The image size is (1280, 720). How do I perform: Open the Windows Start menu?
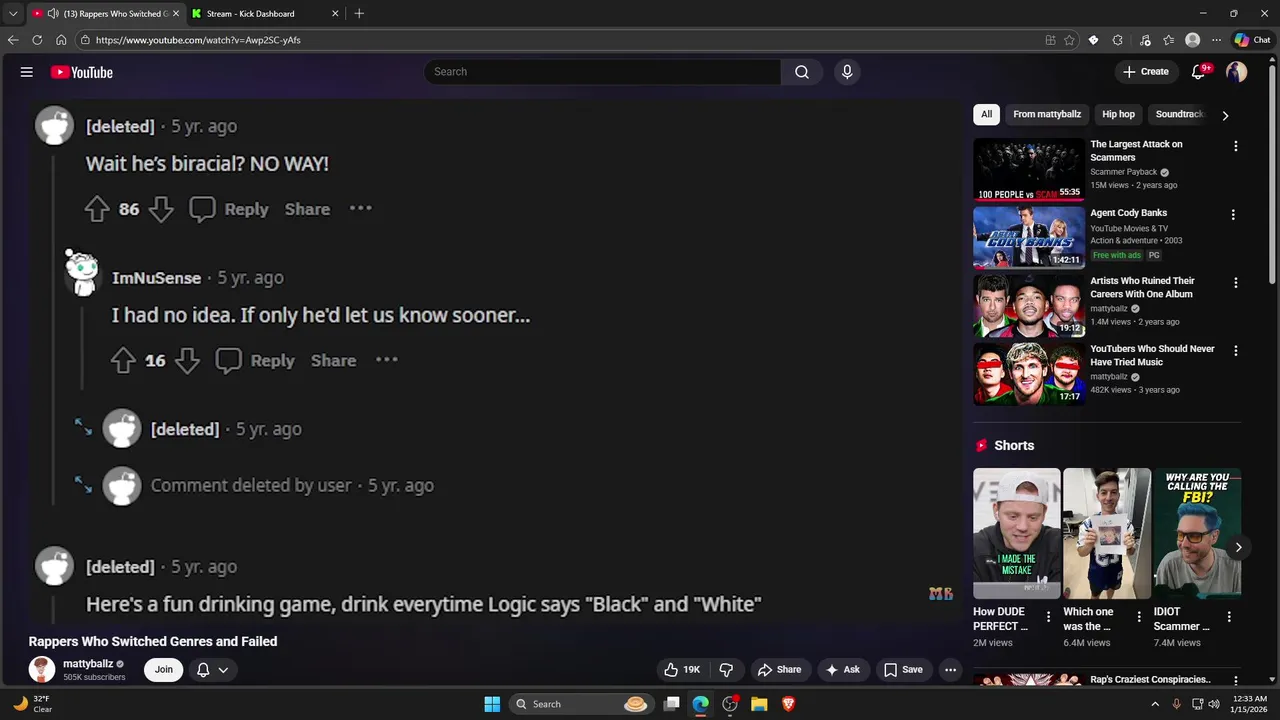pos(492,704)
